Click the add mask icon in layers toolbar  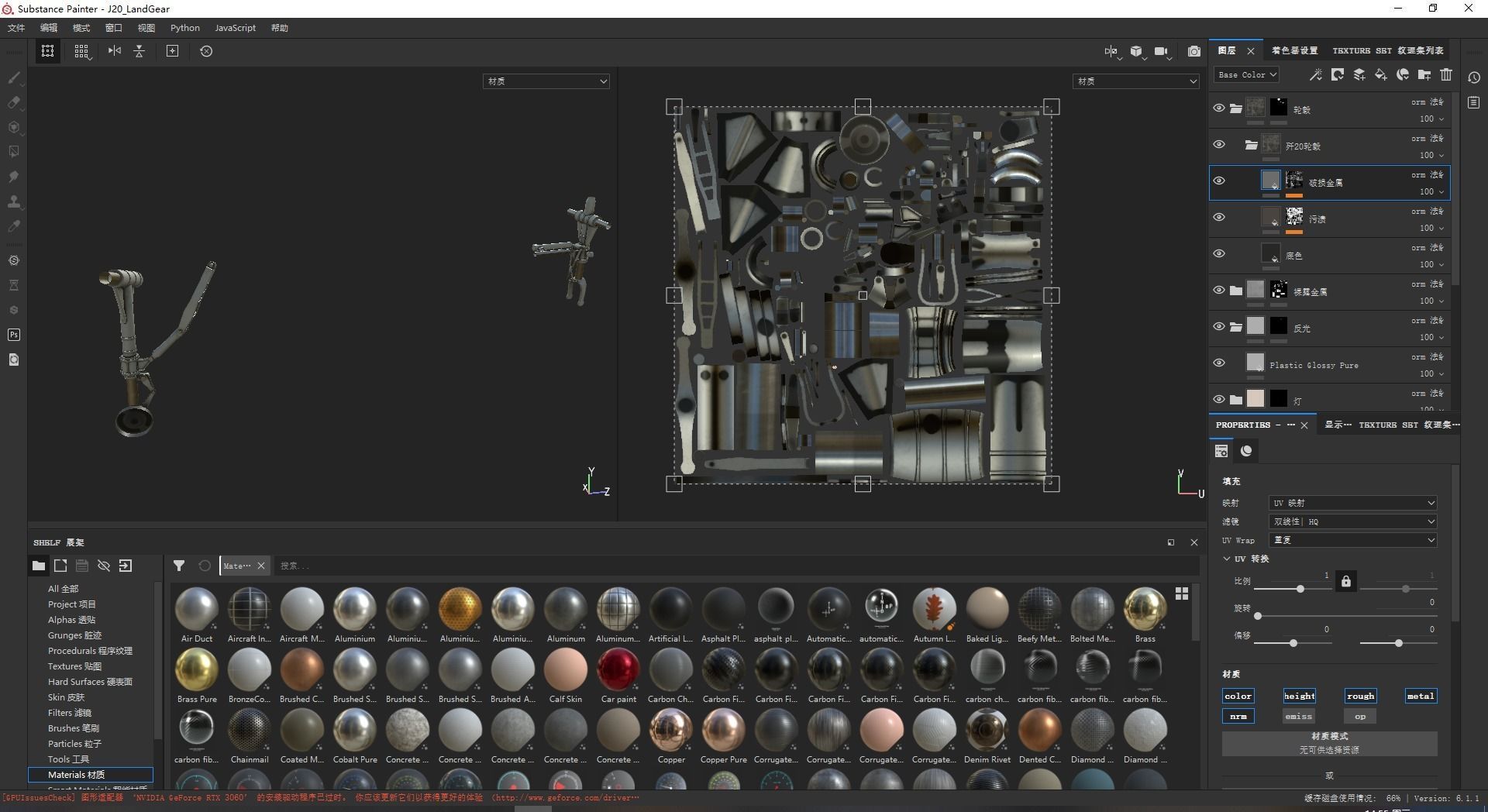click(x=1337, y=74)
